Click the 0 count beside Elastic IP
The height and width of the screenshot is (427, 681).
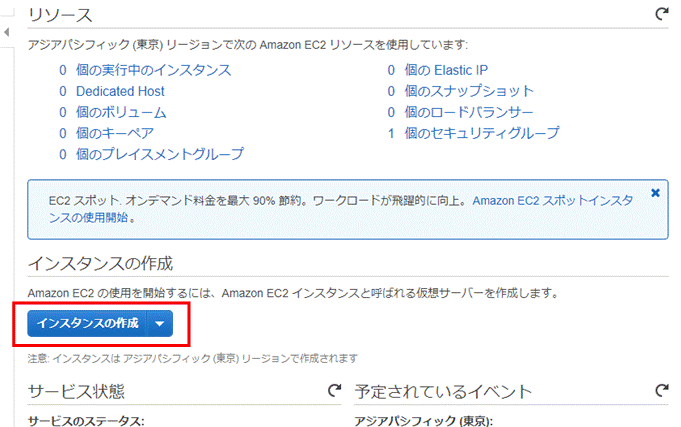point(391,70)
